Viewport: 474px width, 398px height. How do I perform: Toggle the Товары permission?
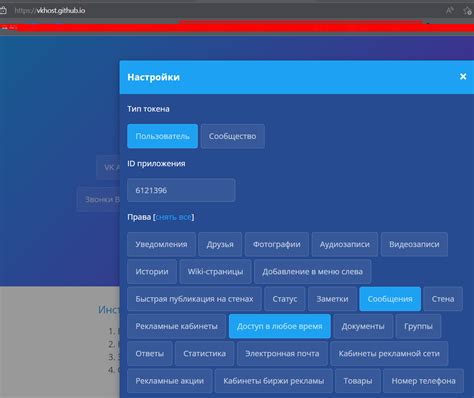coord(358,381)
